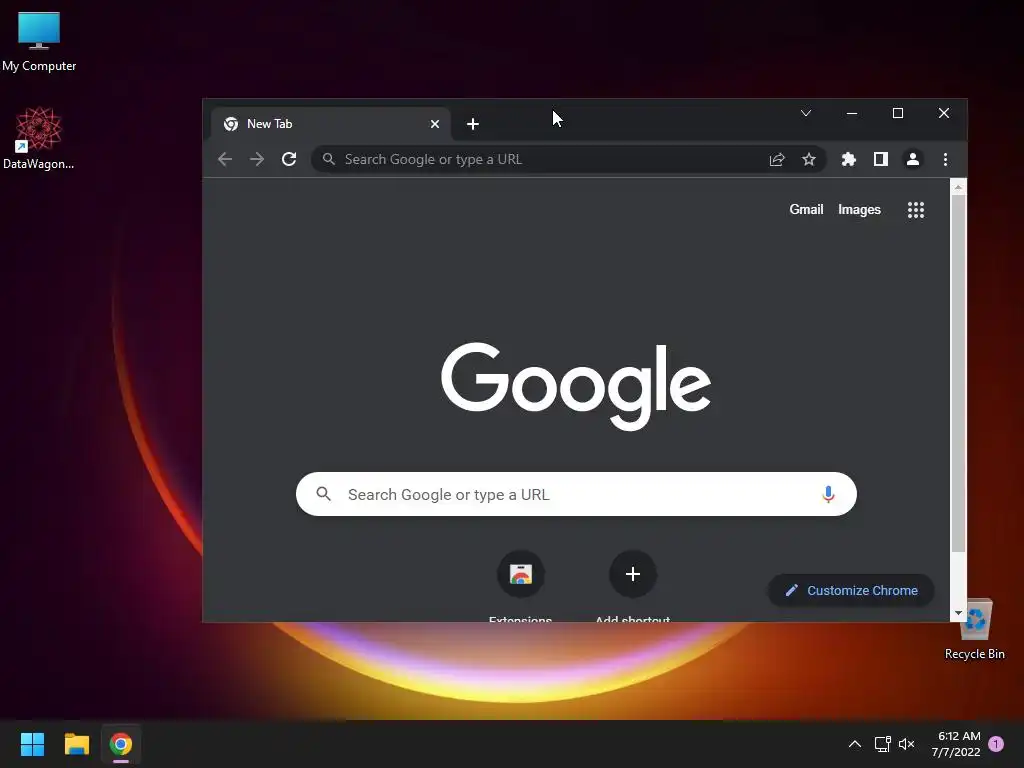Image resolution: width=1024 pixels, height=768 pixels.
Task: Click the muted volume tray icon
Action: tap(906, 744)
